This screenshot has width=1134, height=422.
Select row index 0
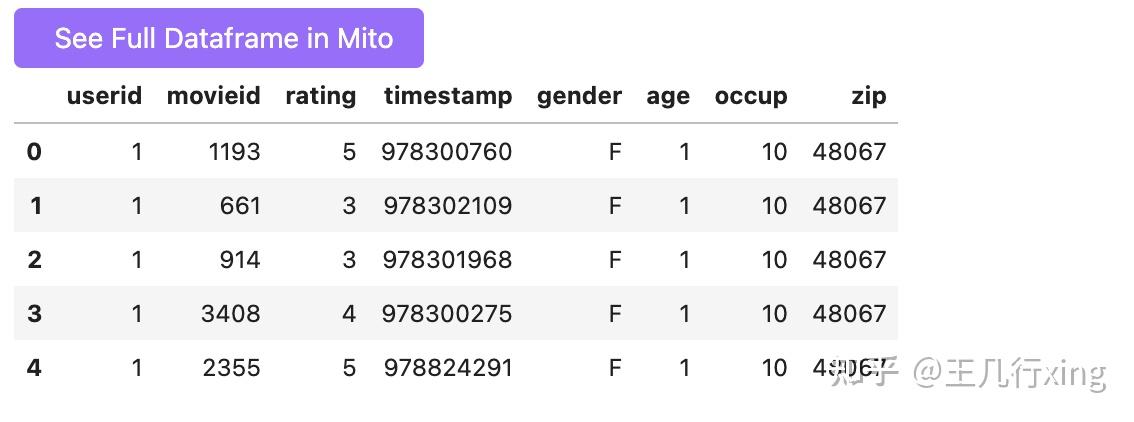point(34,152)
